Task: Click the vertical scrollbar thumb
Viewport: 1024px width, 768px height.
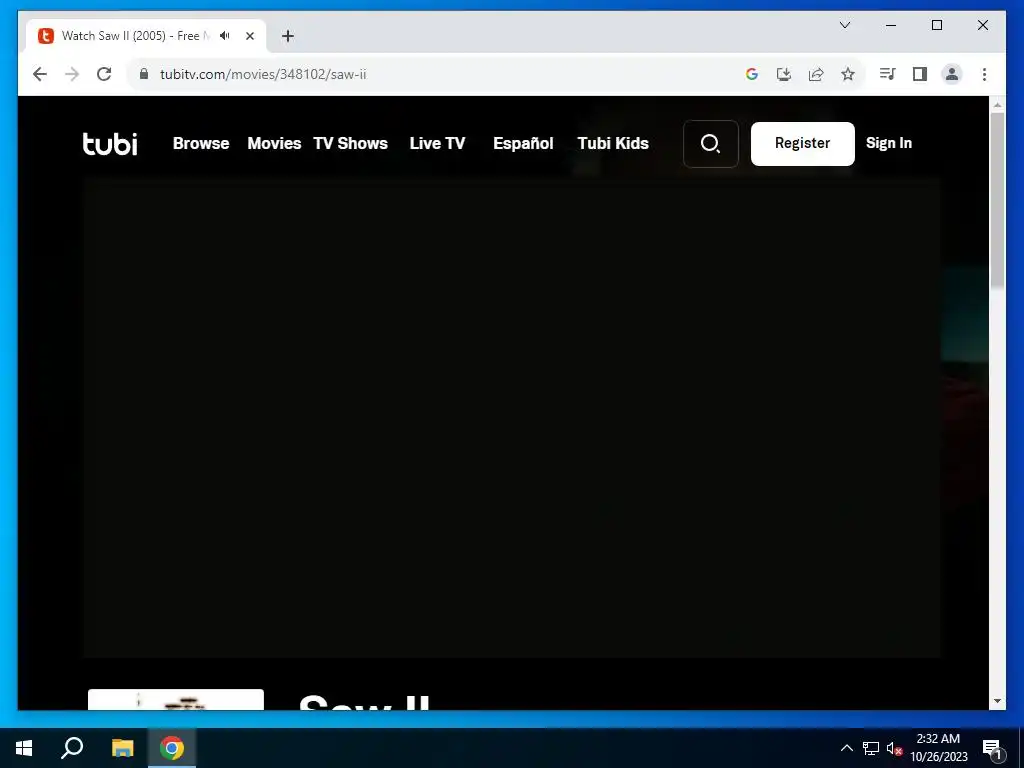Action: coord(997,200)
